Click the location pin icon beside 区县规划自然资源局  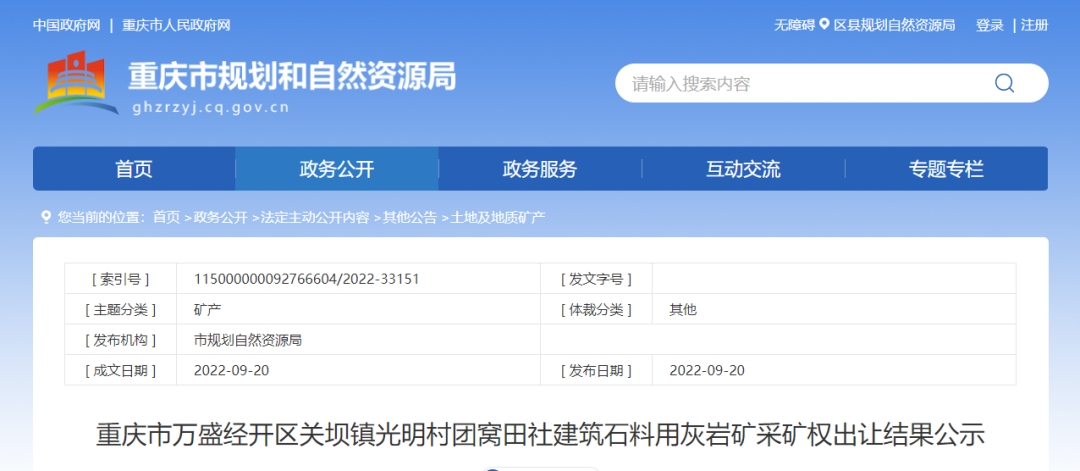[825, 25]
